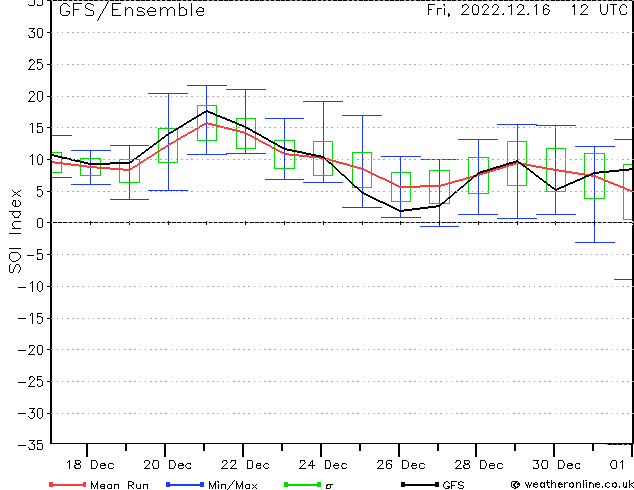Screen dimensions: 634x490
Task: Click the 20 y-axis value
Action: [x=36, y=96]
